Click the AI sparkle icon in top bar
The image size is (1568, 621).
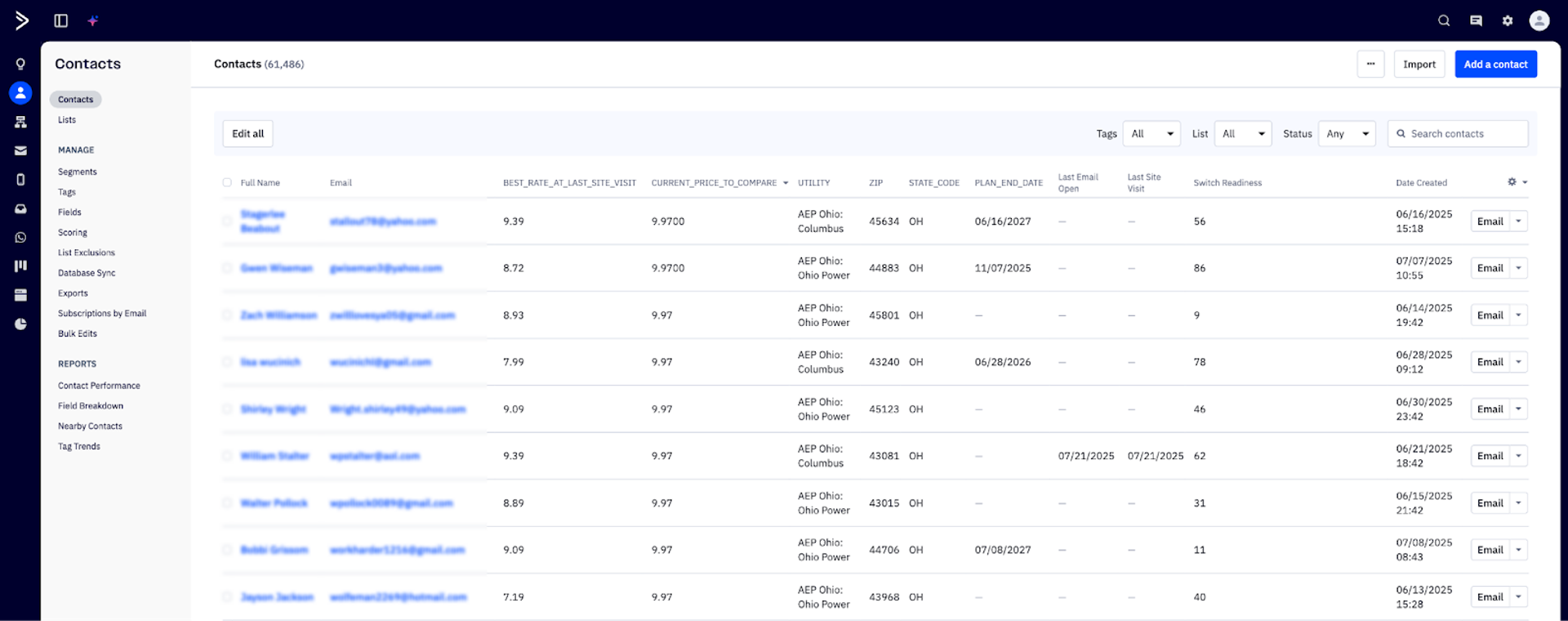93,20
